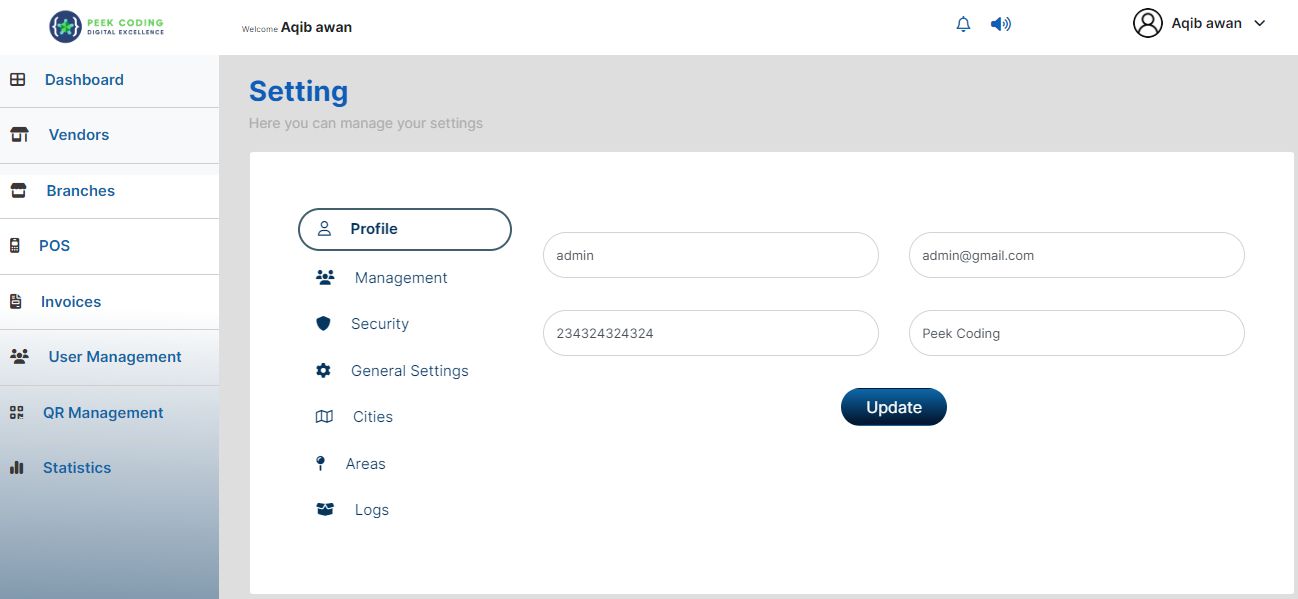Screen dimensions: 1298x599
Task: Click the Areas pin icon
Action: 320,464
